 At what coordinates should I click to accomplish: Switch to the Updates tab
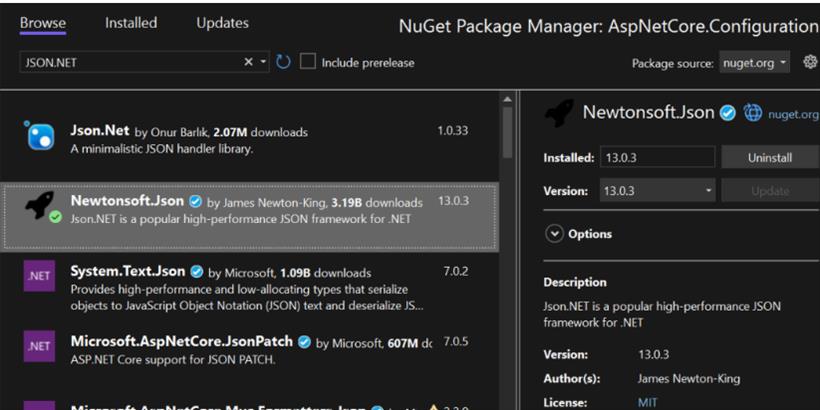pos(222,24)
